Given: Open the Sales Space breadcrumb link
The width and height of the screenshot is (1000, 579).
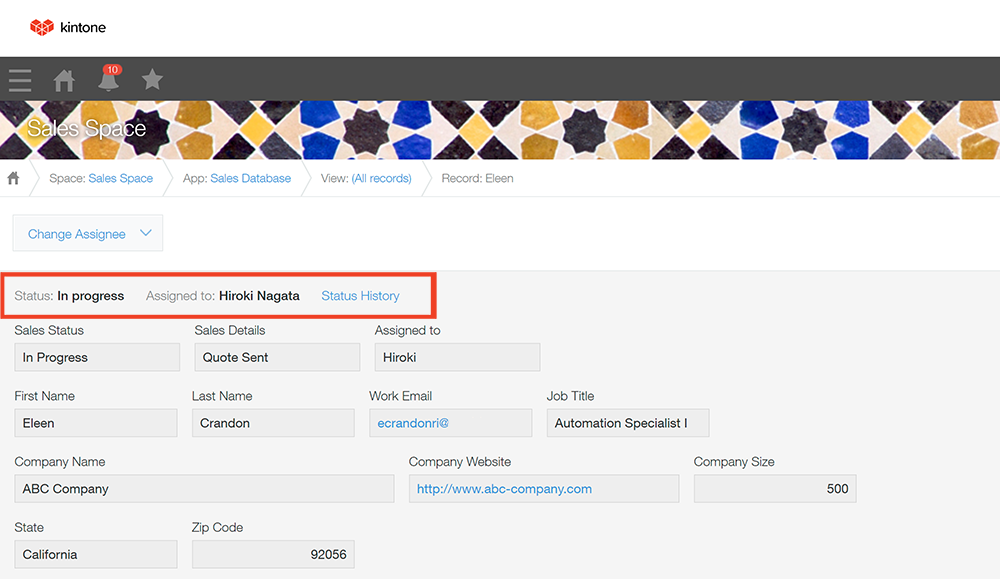Looking at the screenshot, I should tap(120, 179).
